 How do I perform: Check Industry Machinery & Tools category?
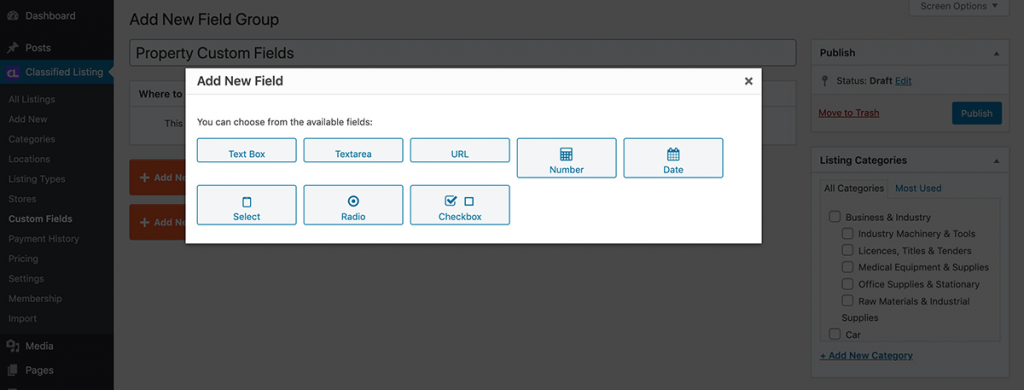[848, 233]
